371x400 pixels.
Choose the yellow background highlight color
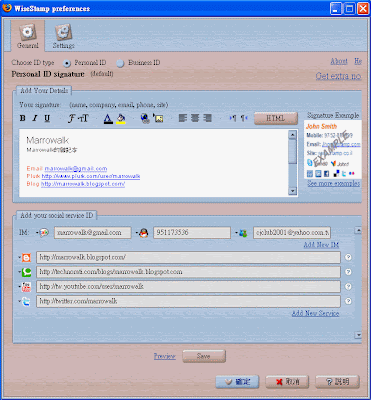[x=121, y=119]
